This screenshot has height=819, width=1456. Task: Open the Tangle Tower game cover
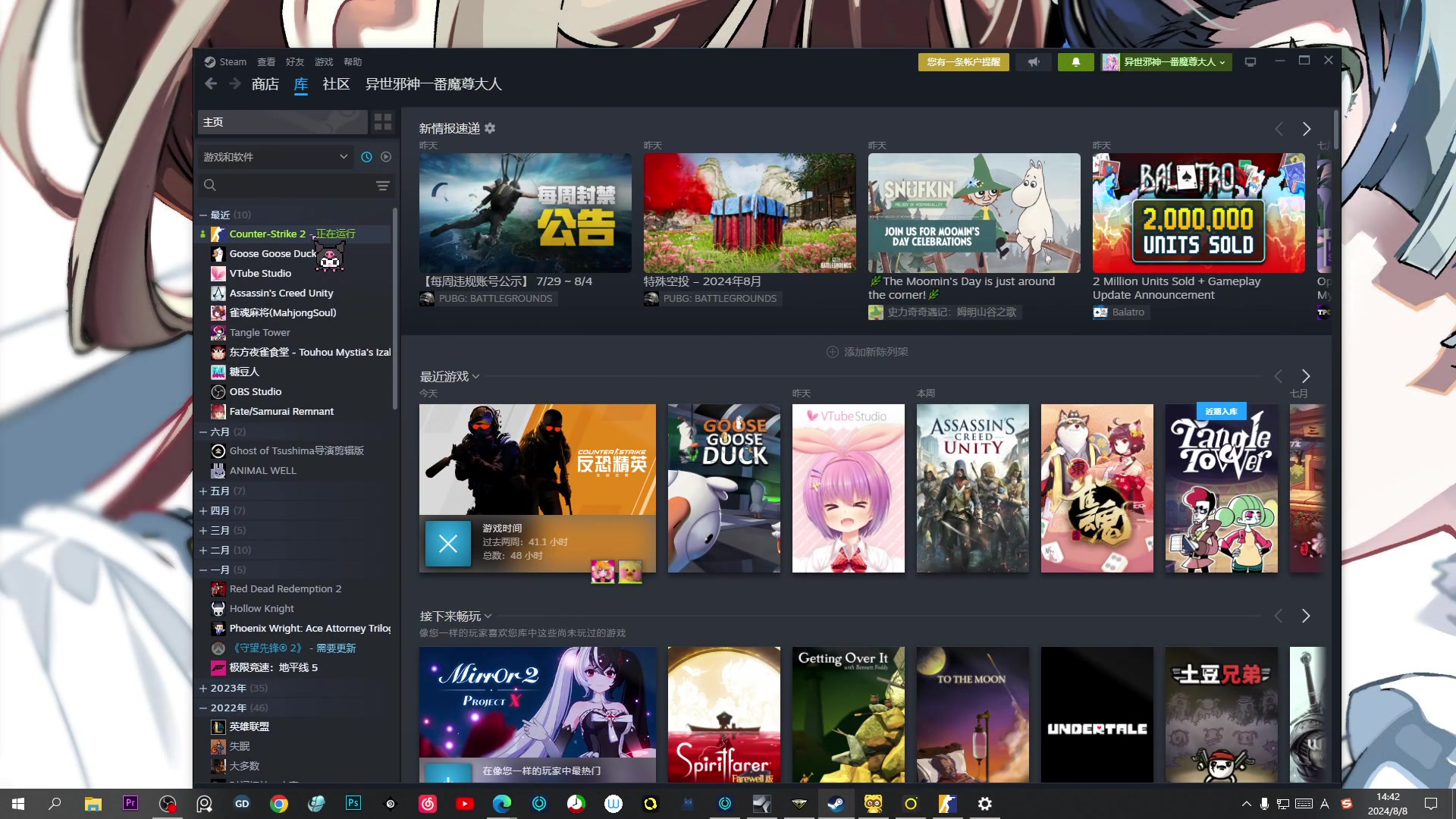1221,488
